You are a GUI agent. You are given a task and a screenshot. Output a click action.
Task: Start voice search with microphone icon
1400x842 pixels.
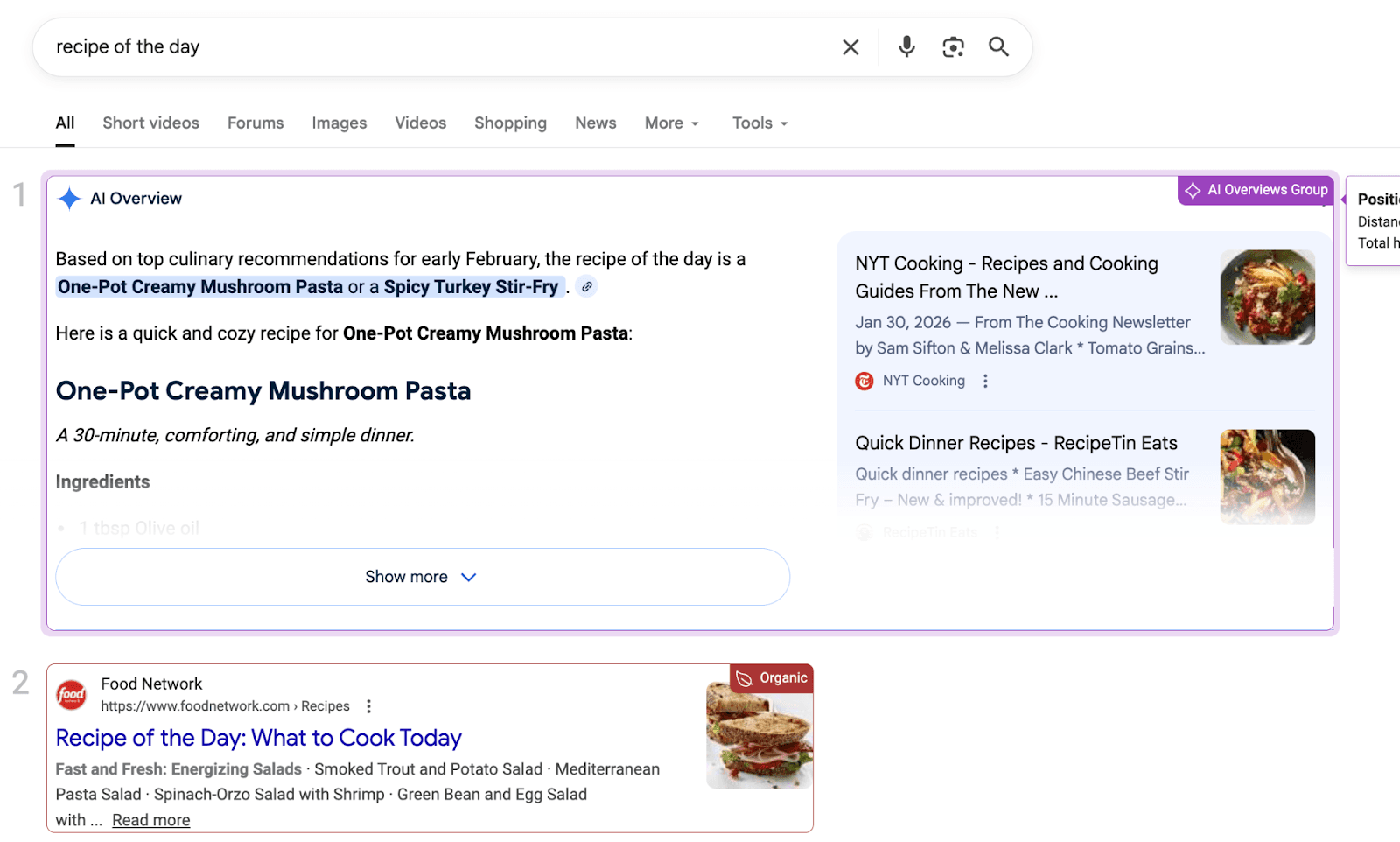(x=907, y=46)
